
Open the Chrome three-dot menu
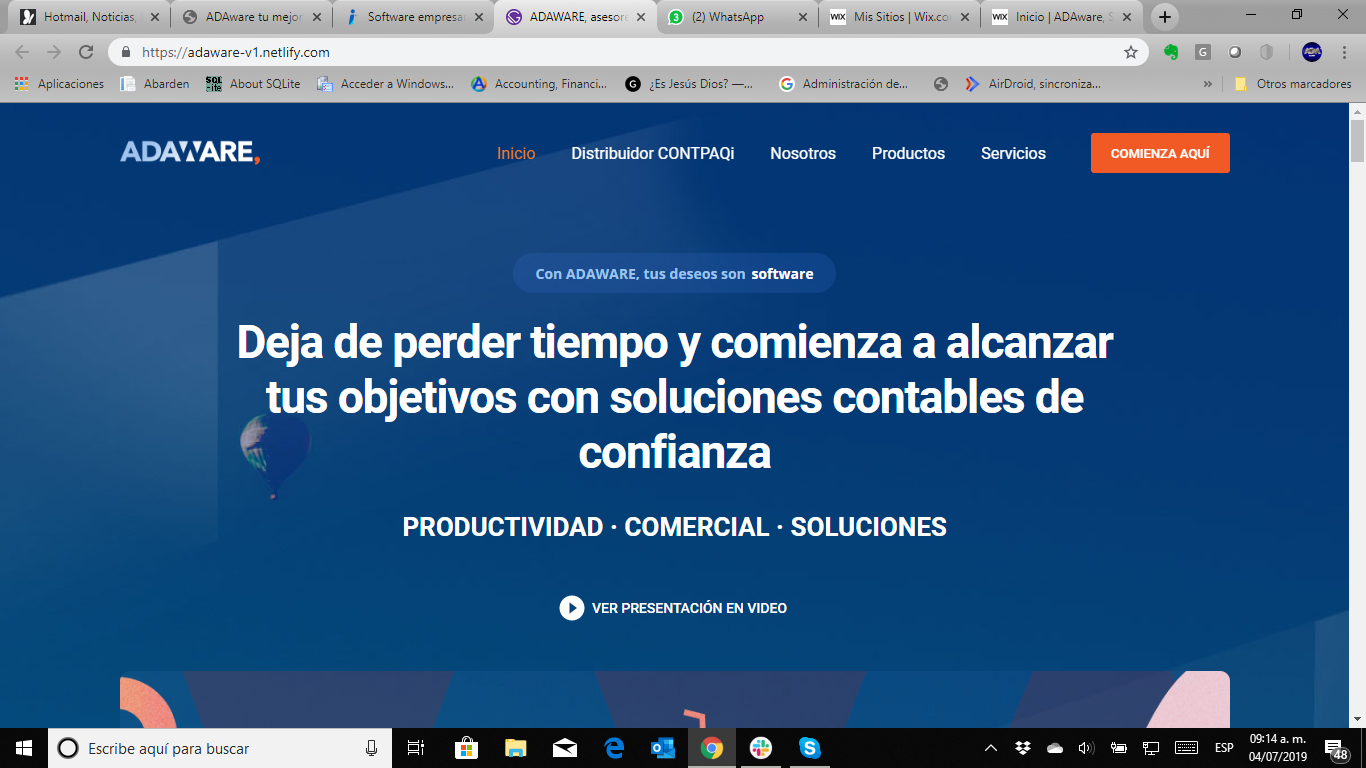coord(1343,52)
